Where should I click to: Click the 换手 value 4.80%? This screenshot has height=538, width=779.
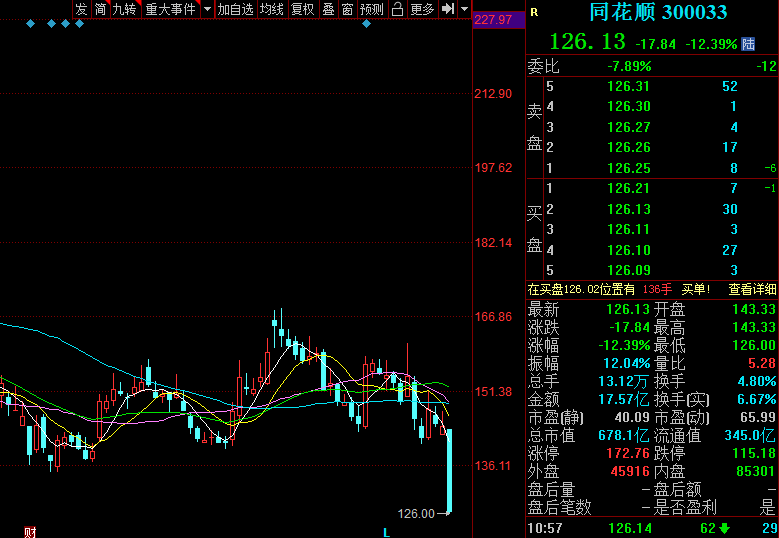click(x=757, y=382)
